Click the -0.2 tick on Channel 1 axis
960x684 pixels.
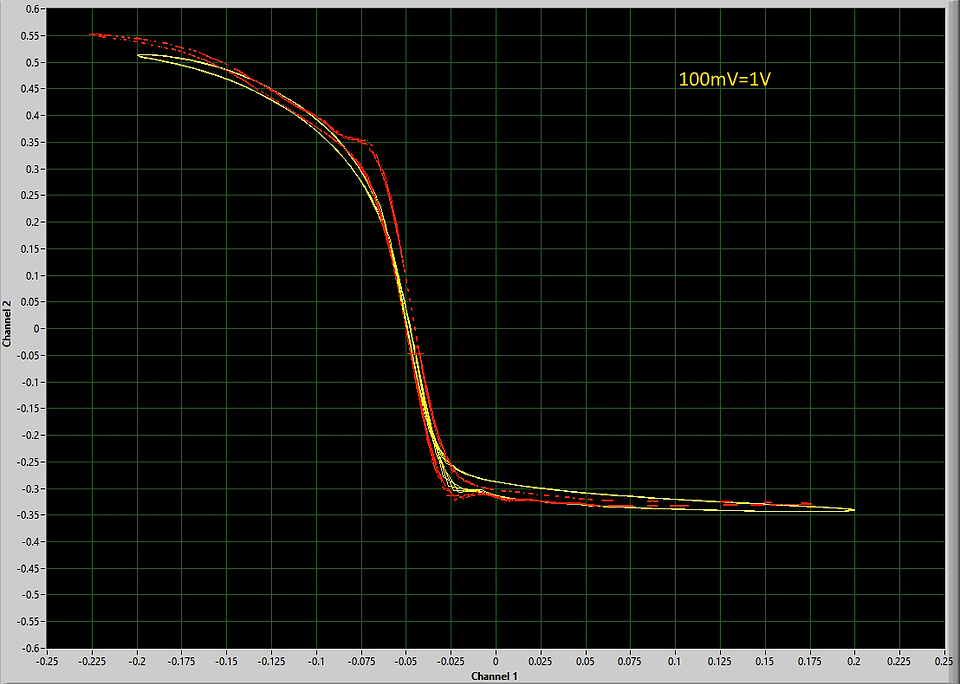point(137,661)
